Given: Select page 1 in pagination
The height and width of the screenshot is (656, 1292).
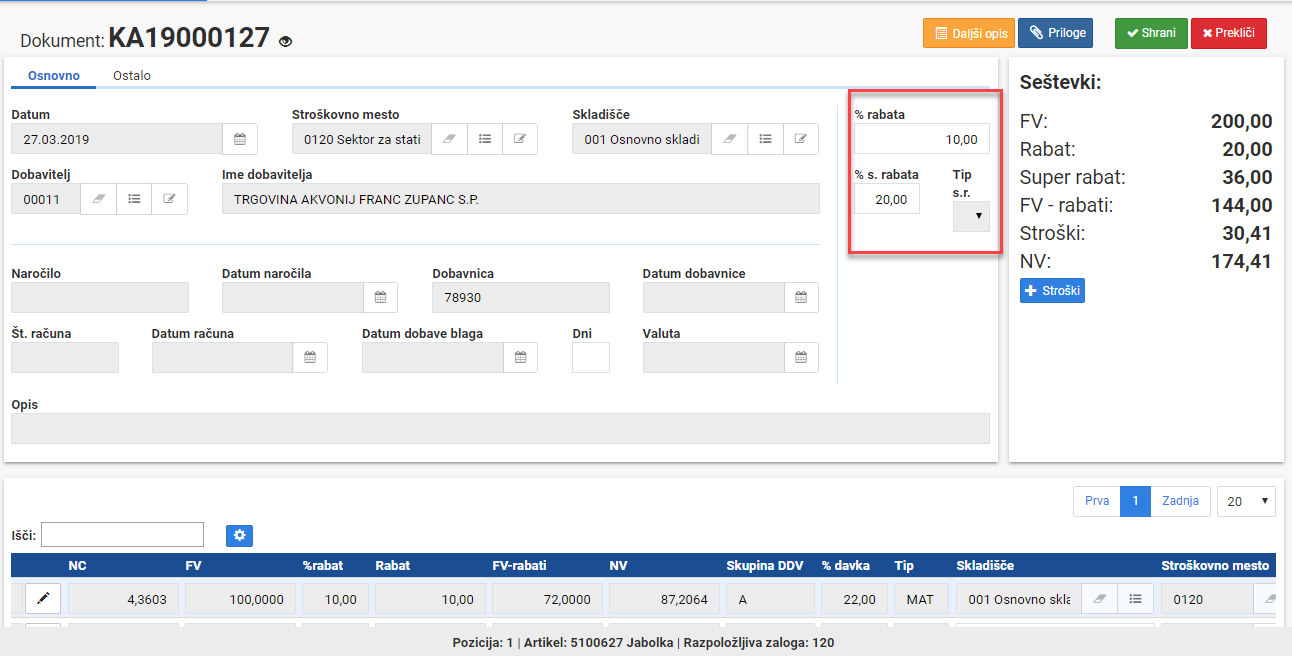Looking at the screenshot, I should coord(1136,501).
